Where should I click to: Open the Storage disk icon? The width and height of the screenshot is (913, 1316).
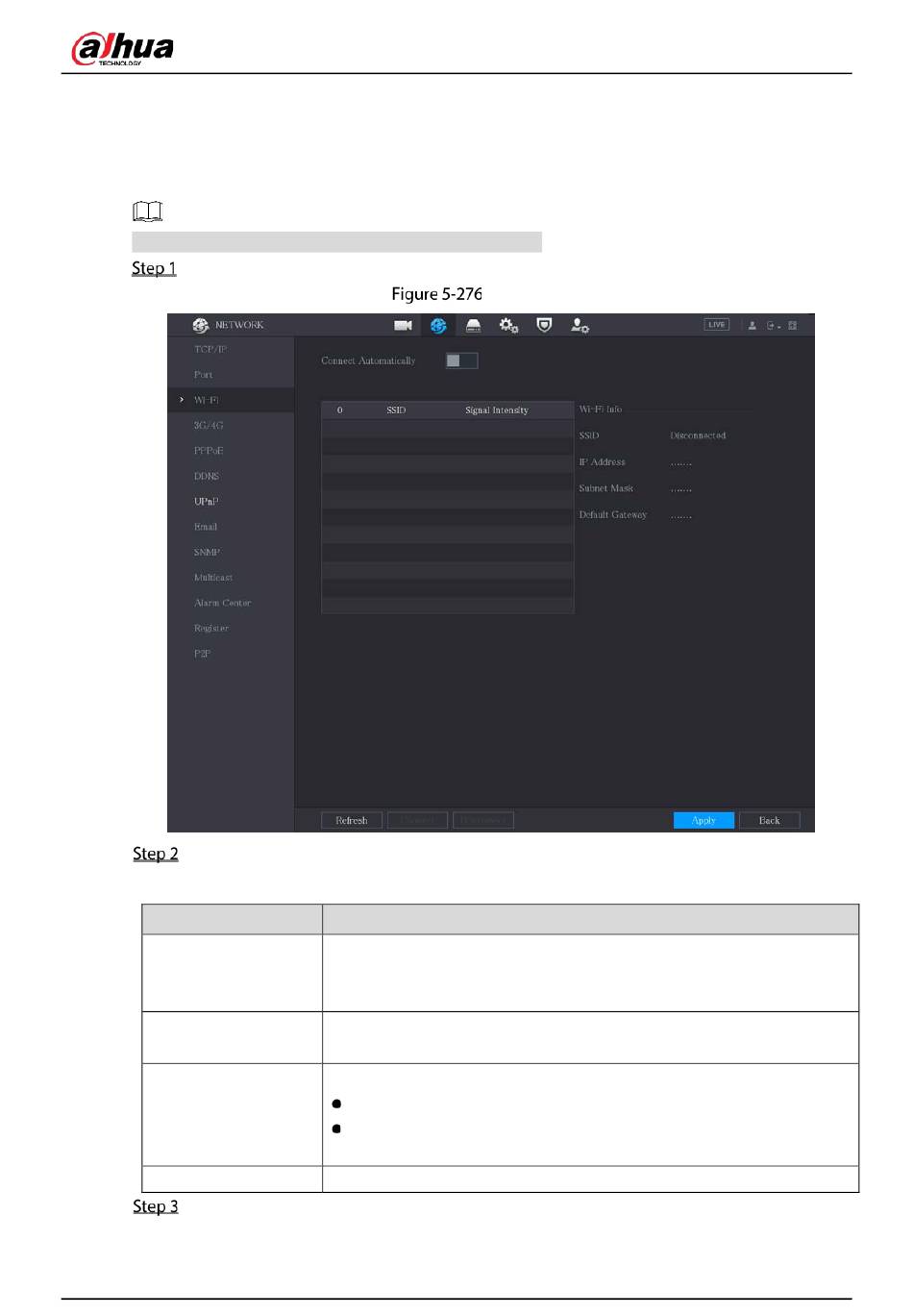click(x=474, y=326)
